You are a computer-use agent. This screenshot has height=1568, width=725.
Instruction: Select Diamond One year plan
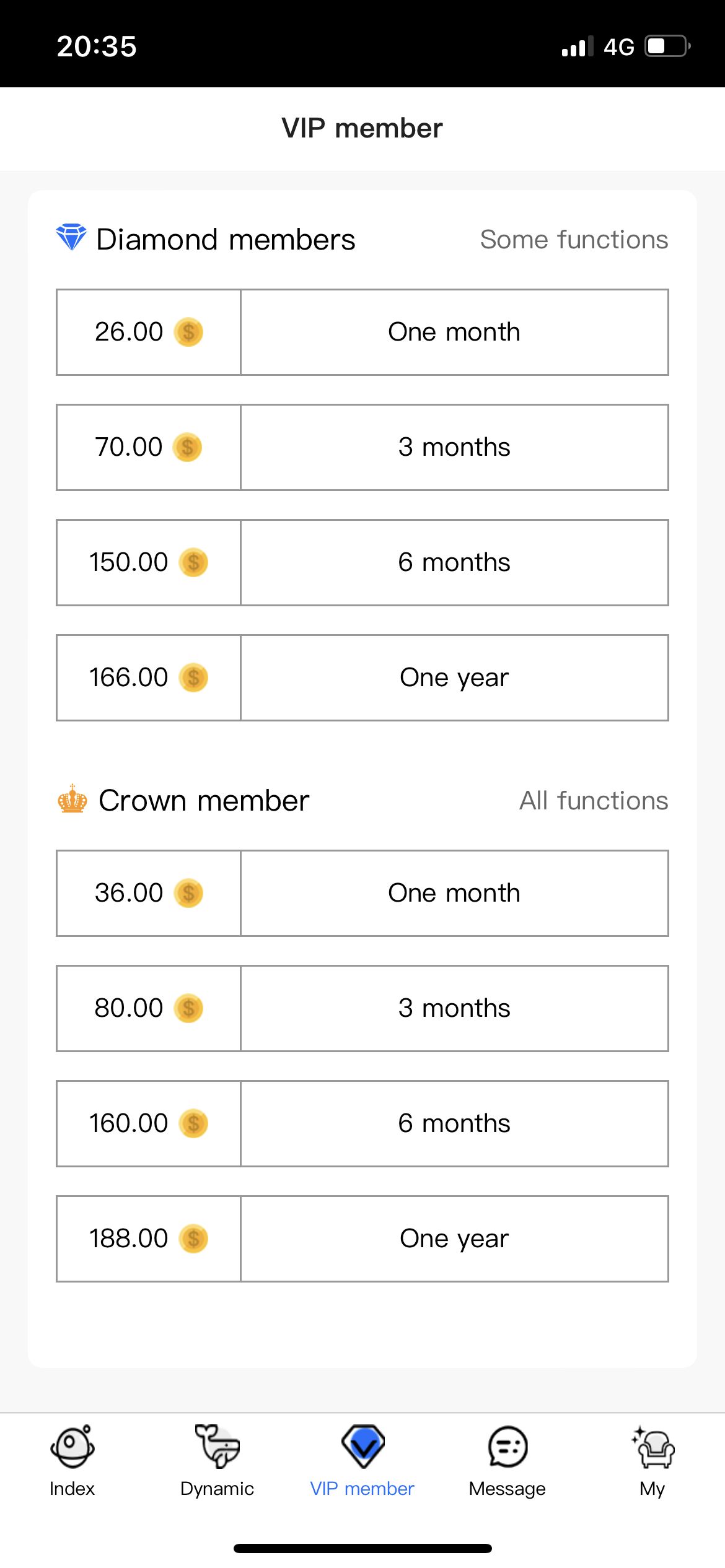(x=454, y=677)
